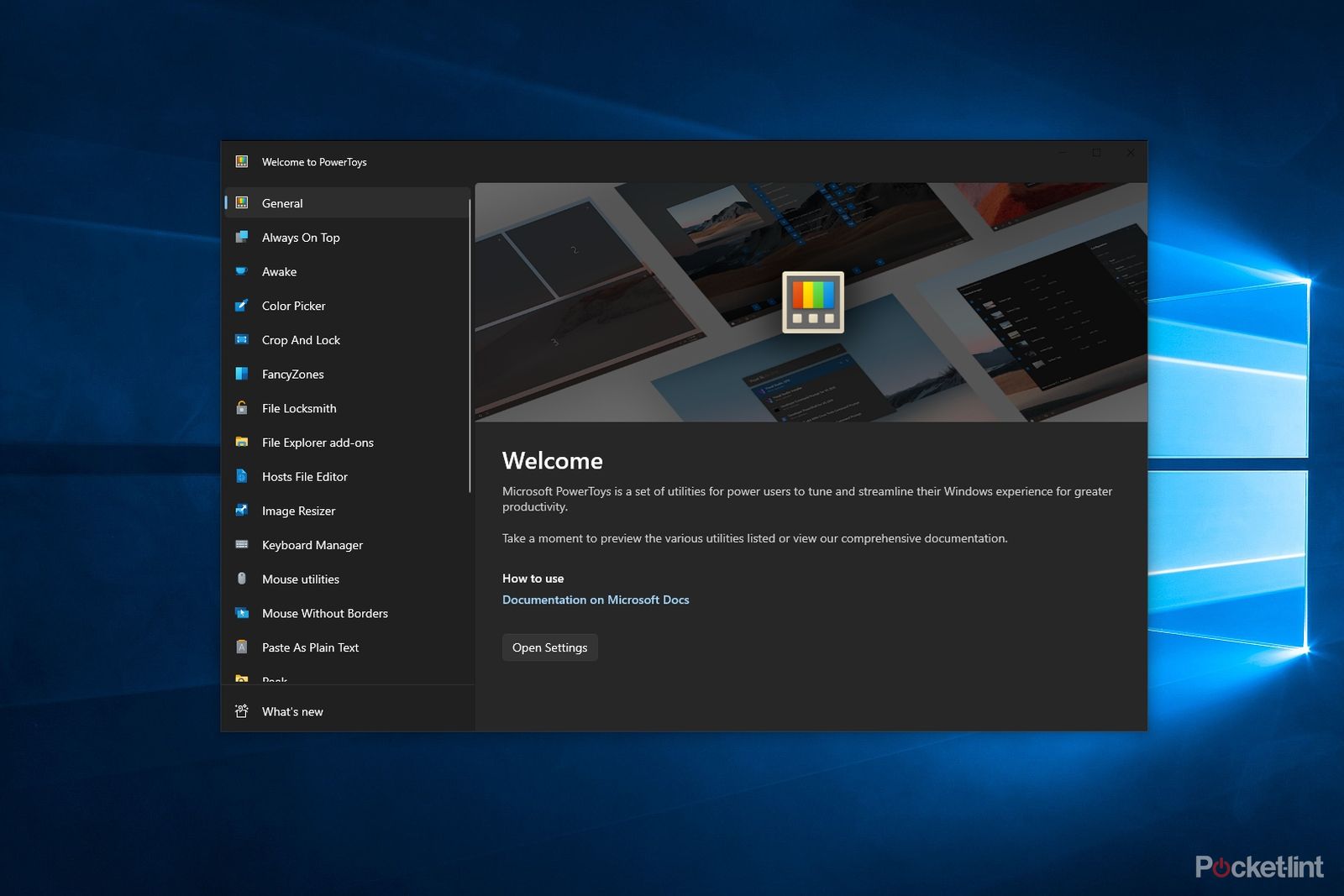The width and height of the screenshot is (1344, 896).
Task: Click the General sidebar icon
Action: point(242,202)
